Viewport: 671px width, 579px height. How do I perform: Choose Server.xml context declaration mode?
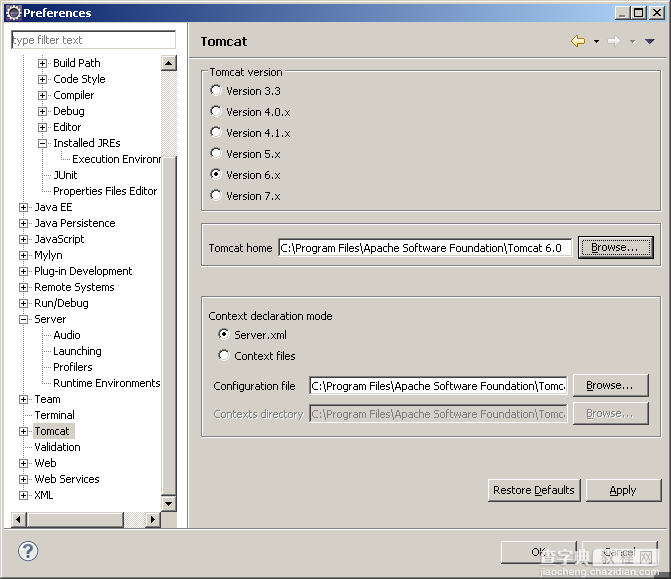coord(224,334)
